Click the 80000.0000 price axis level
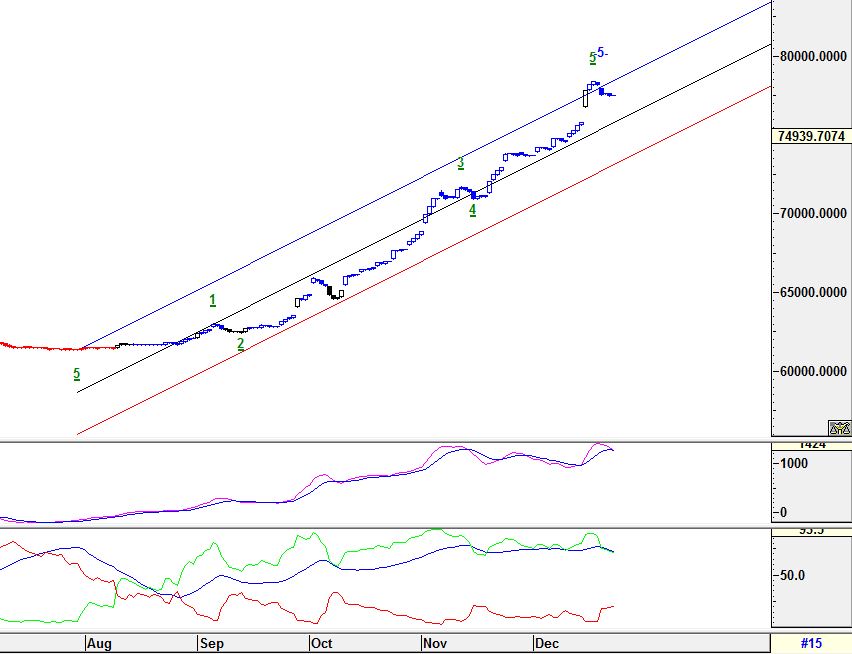This screenshot has height=654, width=852. click(812, 56)
